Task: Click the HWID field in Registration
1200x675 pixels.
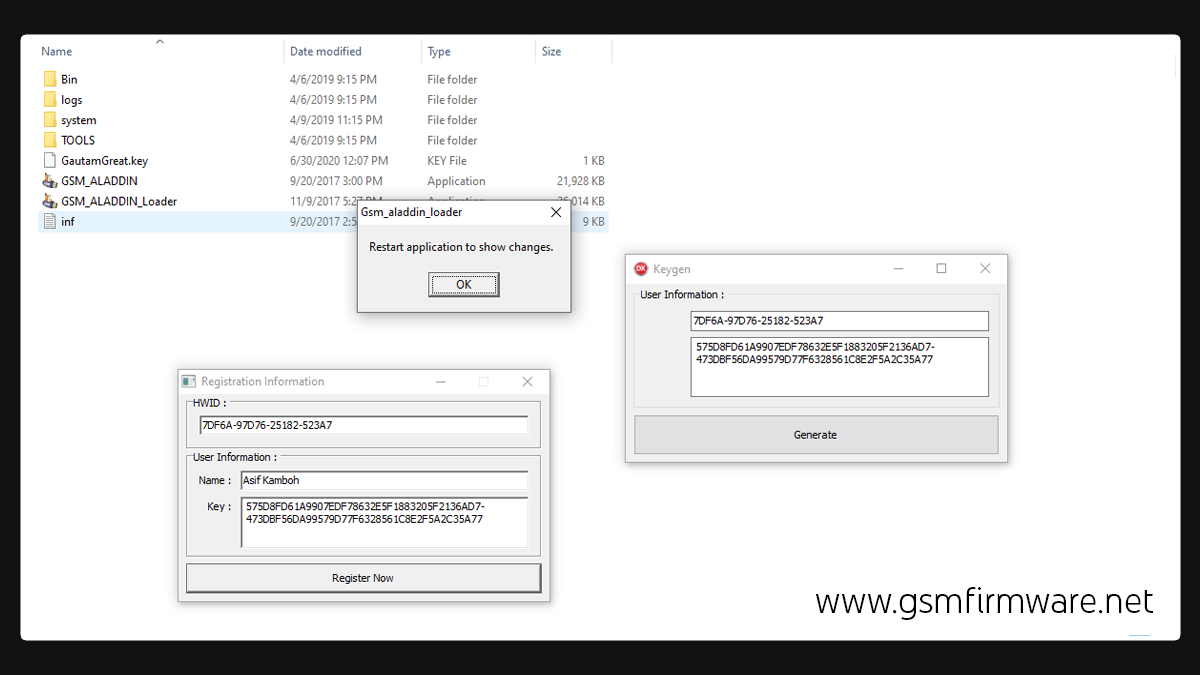Action: click(364, 425)
